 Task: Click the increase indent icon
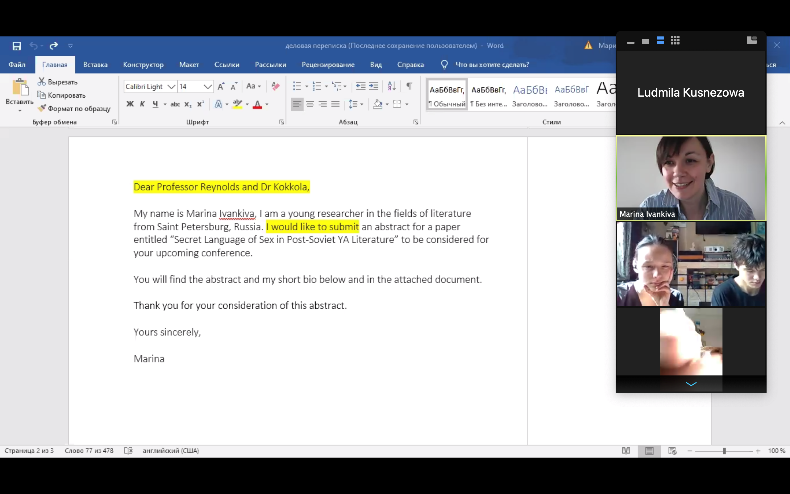point(373,86)
